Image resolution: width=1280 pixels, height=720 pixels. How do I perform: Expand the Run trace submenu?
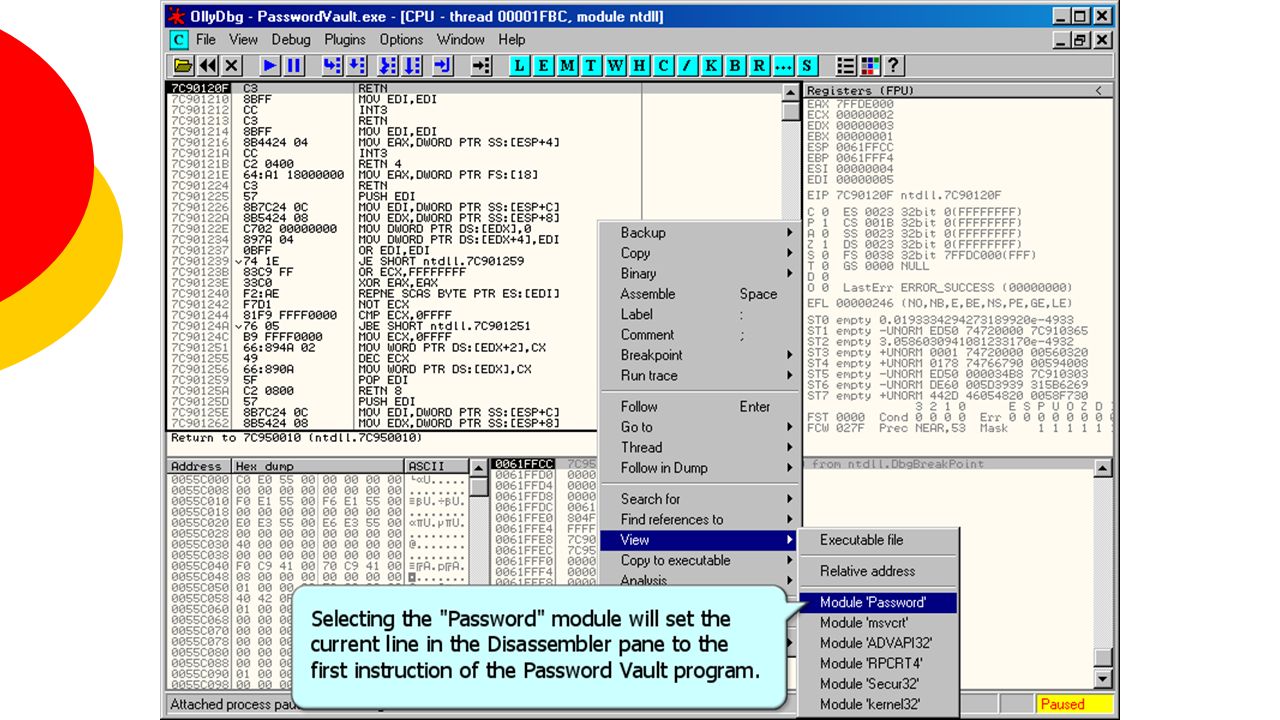[x=699, y=376]
